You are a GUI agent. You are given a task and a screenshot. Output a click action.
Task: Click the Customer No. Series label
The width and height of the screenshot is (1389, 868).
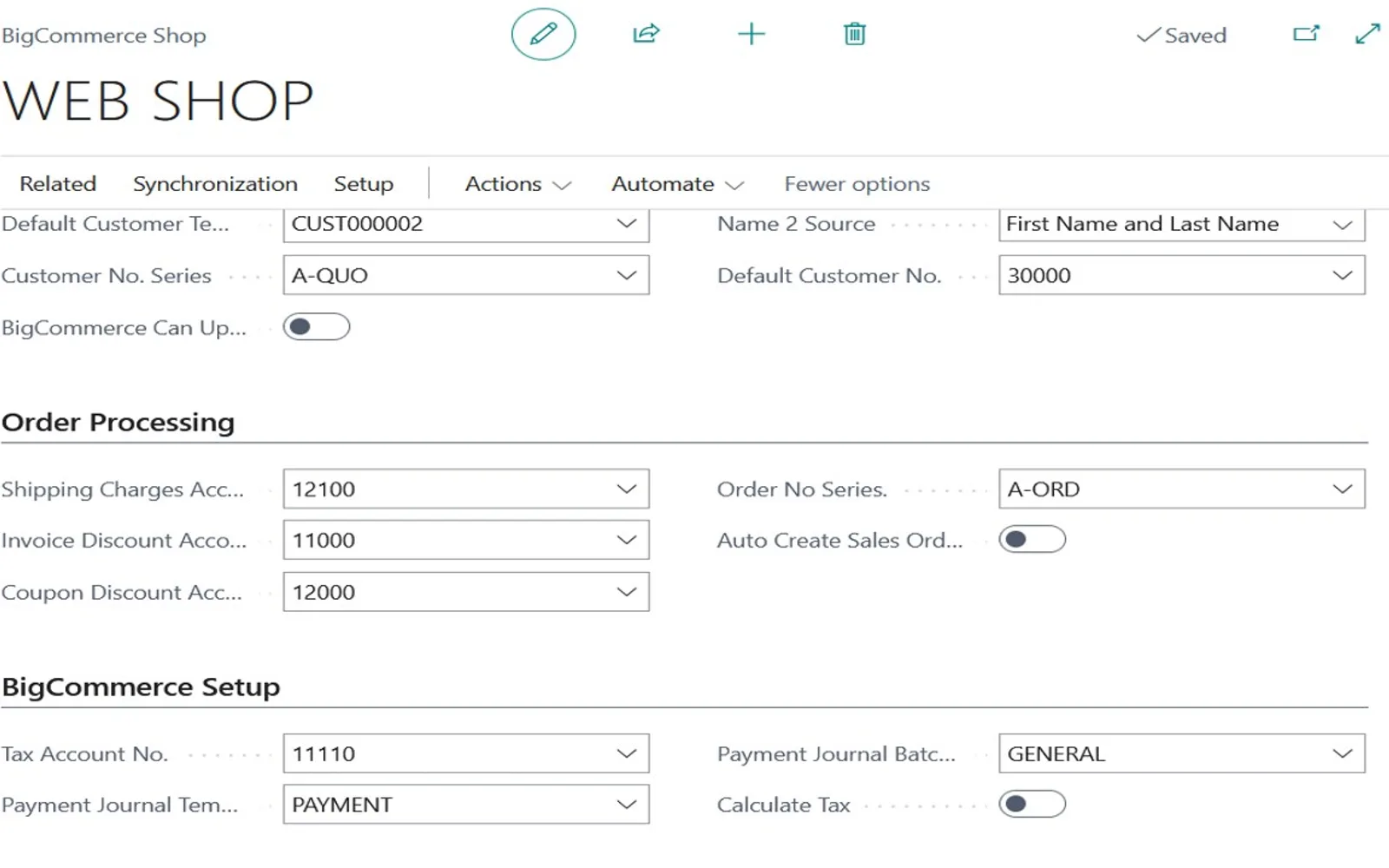coord(107,276)
